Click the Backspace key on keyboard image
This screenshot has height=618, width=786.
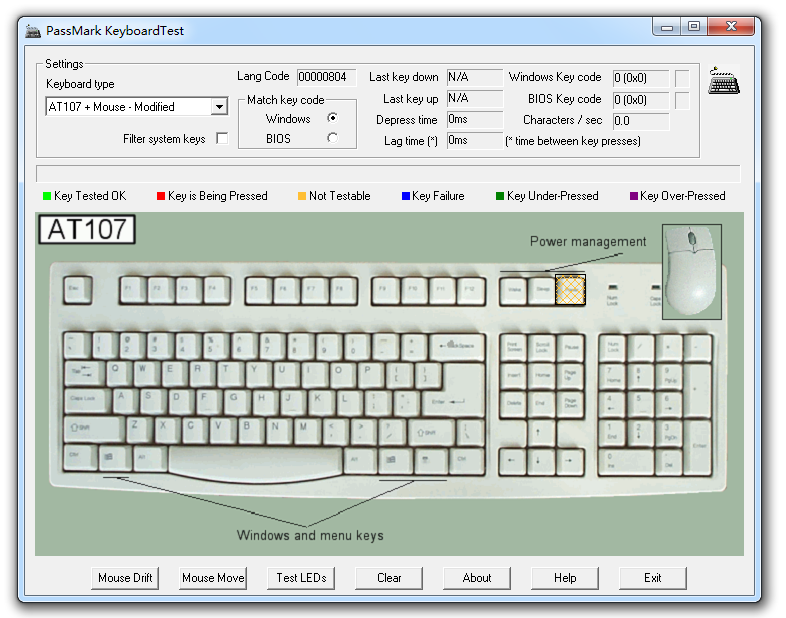click(456, 347)
